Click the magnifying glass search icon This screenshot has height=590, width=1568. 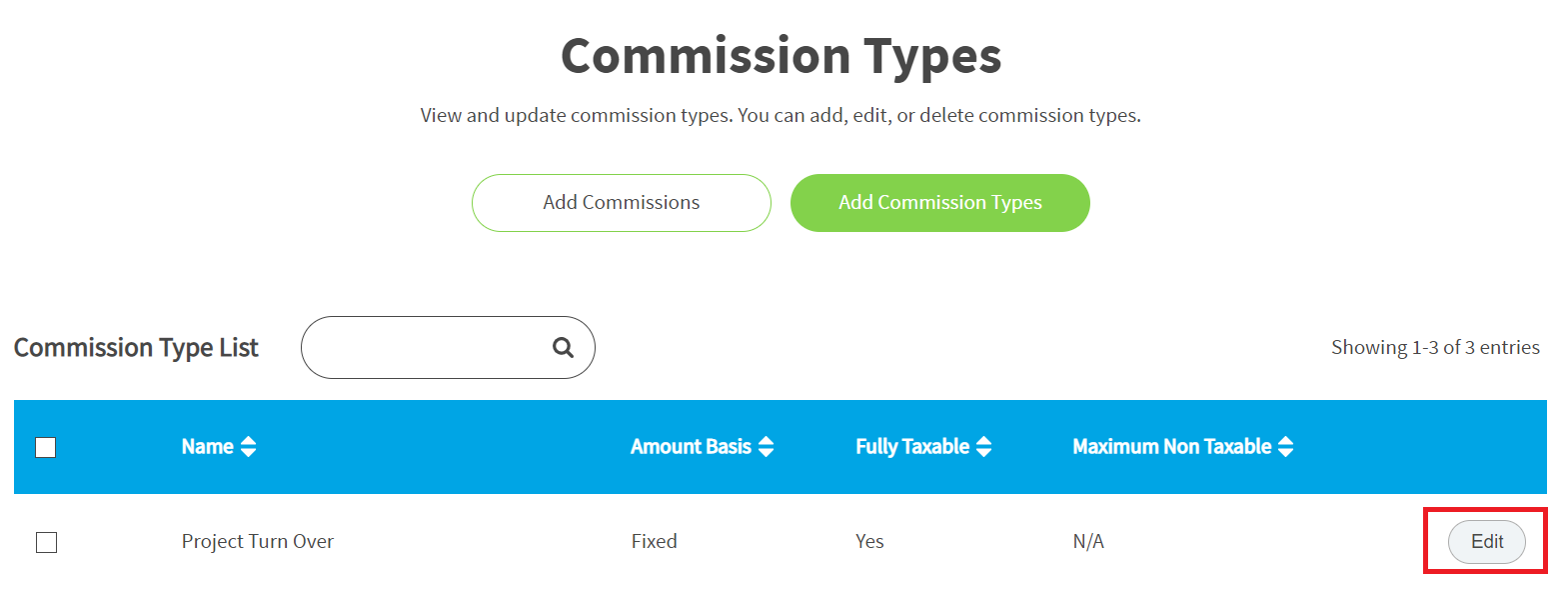[564, 347]
